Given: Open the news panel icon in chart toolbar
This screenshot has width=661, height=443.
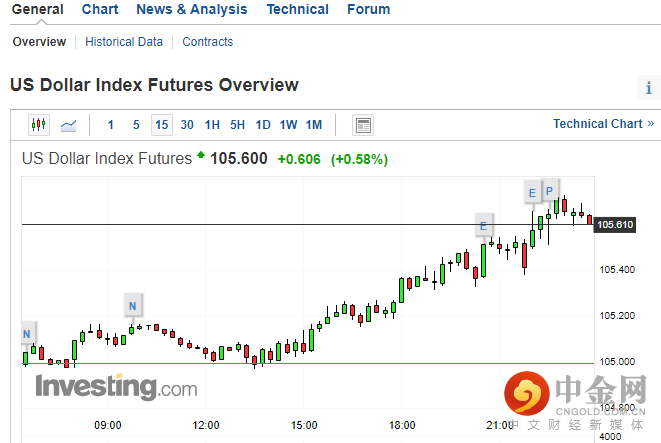Looking at the screenshot, I should pos(363,125).
